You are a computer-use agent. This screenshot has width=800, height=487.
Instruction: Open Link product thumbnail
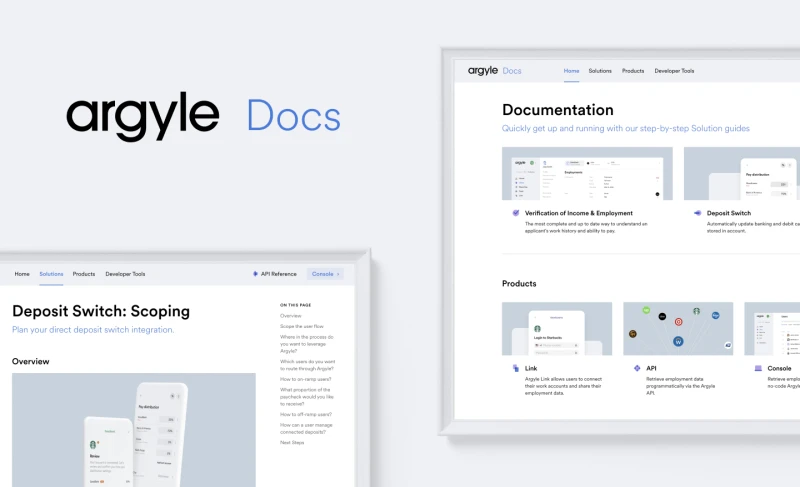coord(557,328)
